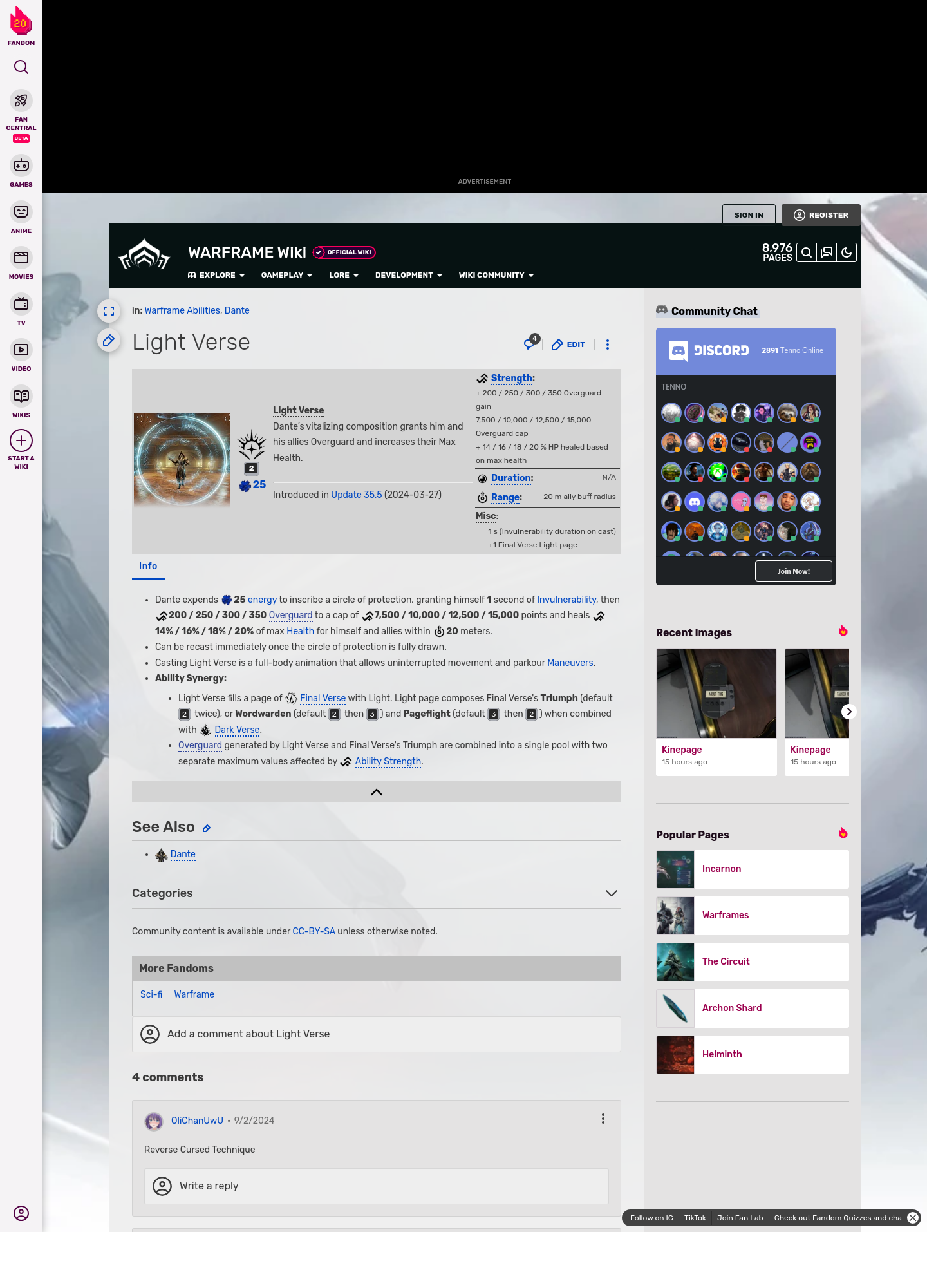Open Movies clapperboard icon in sidebar

(21, 258)
